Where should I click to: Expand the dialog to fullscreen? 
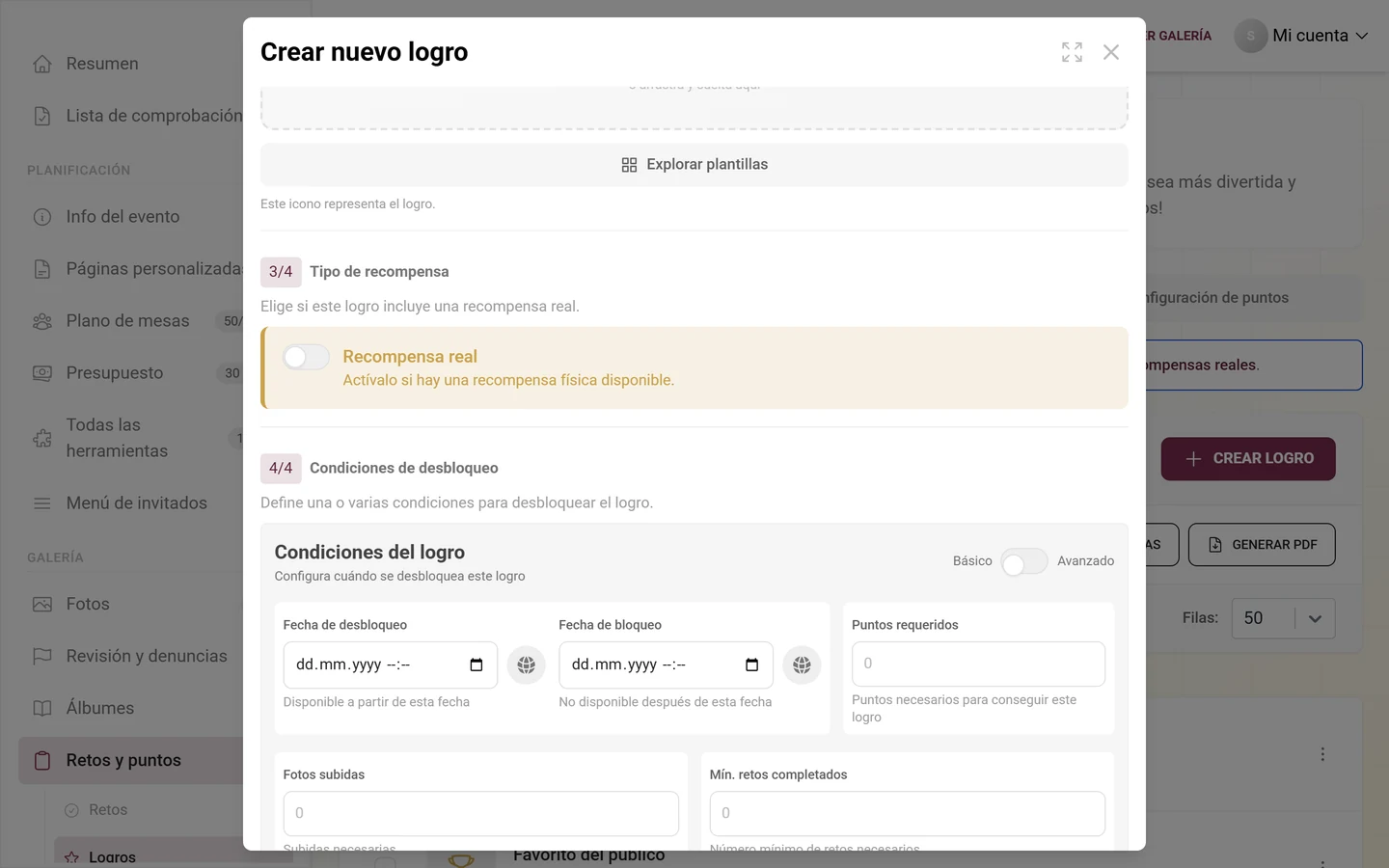tap(1072, 52)
